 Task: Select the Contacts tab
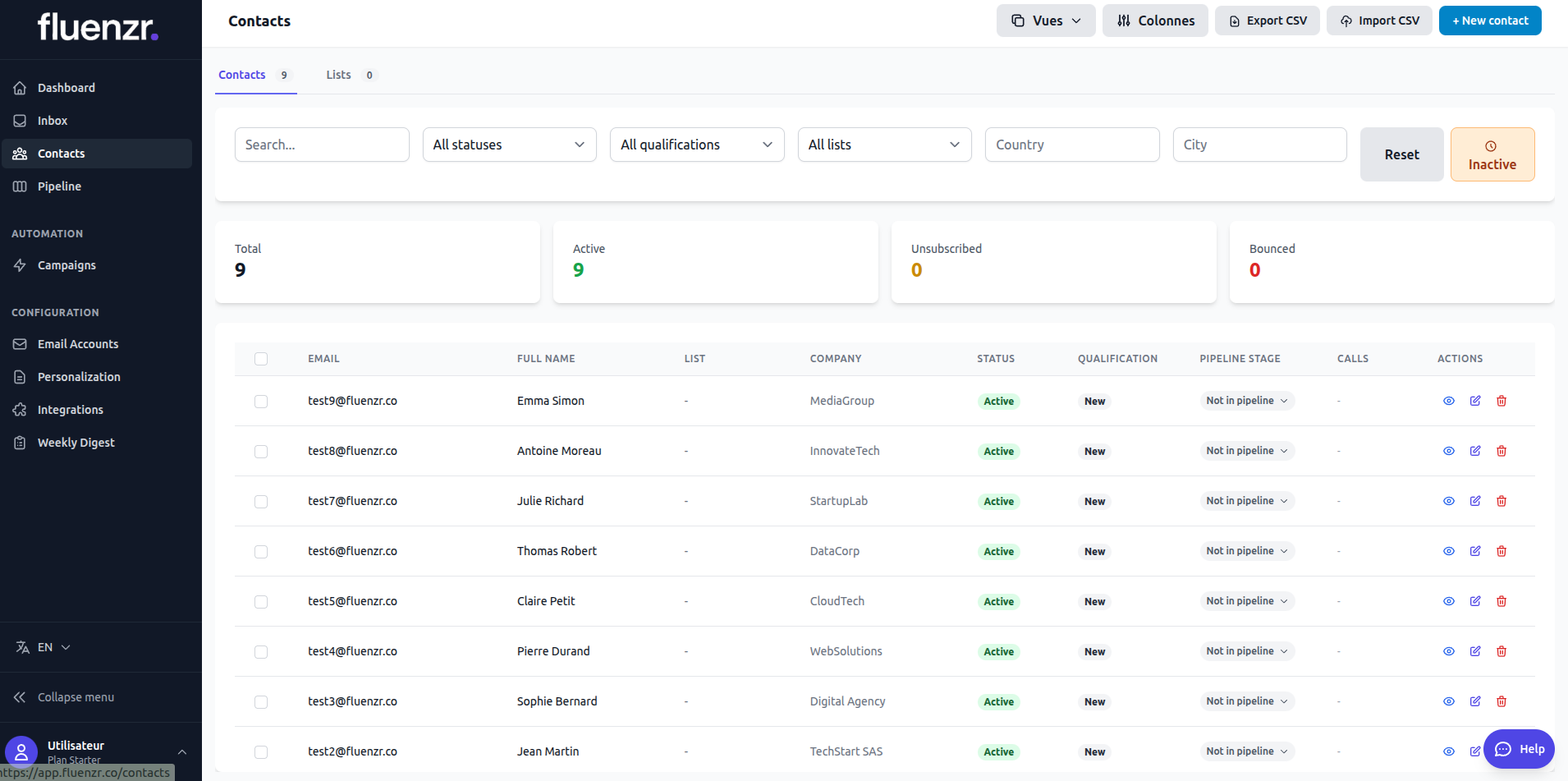pos(241,74)
